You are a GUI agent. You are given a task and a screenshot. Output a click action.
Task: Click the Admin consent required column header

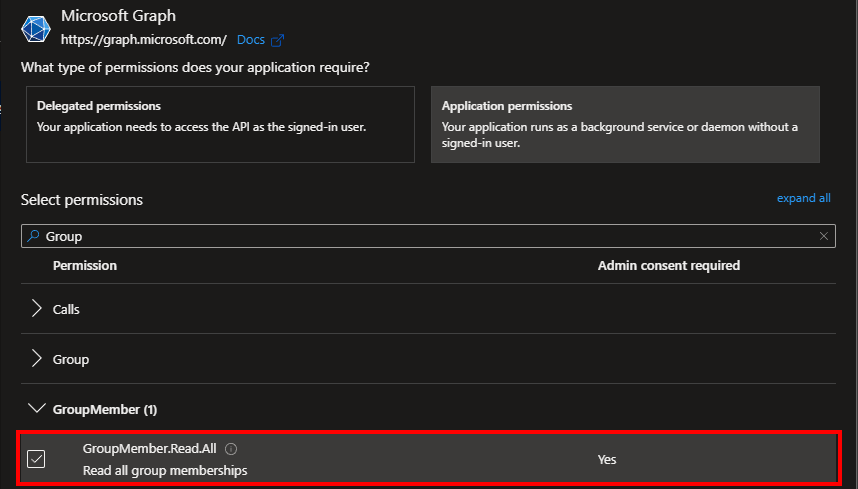coord(668,266)
